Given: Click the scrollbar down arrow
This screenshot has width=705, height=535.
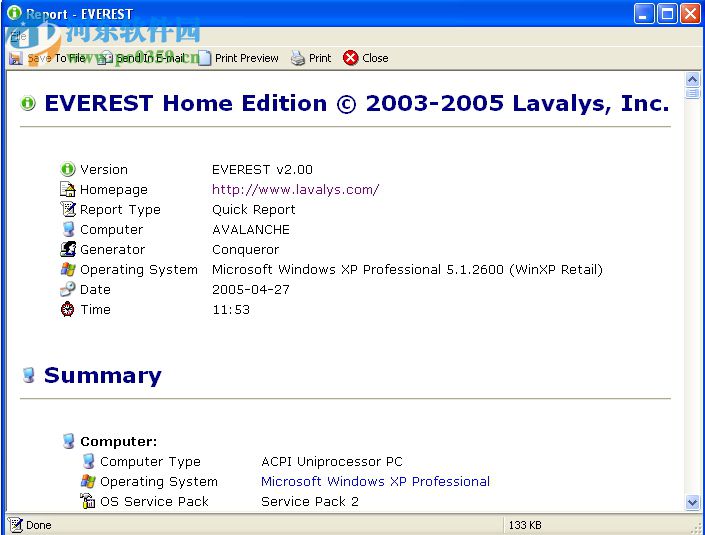Looking at the screenshot, I should (x=692, y=502).
